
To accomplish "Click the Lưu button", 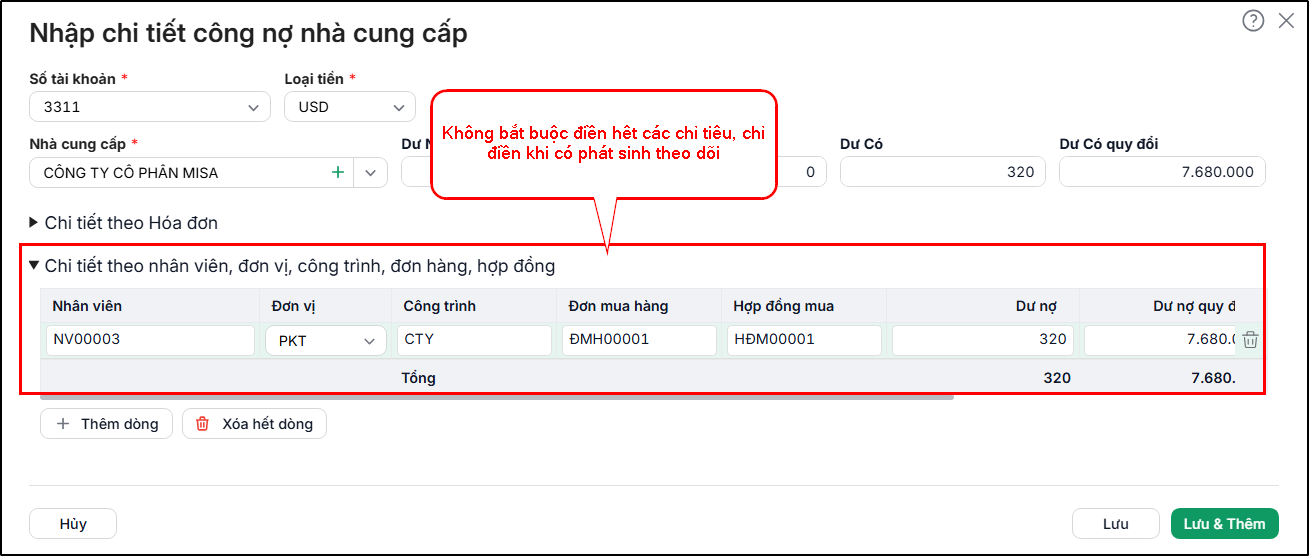I will pyautogui.click(x=1116, y=524).
